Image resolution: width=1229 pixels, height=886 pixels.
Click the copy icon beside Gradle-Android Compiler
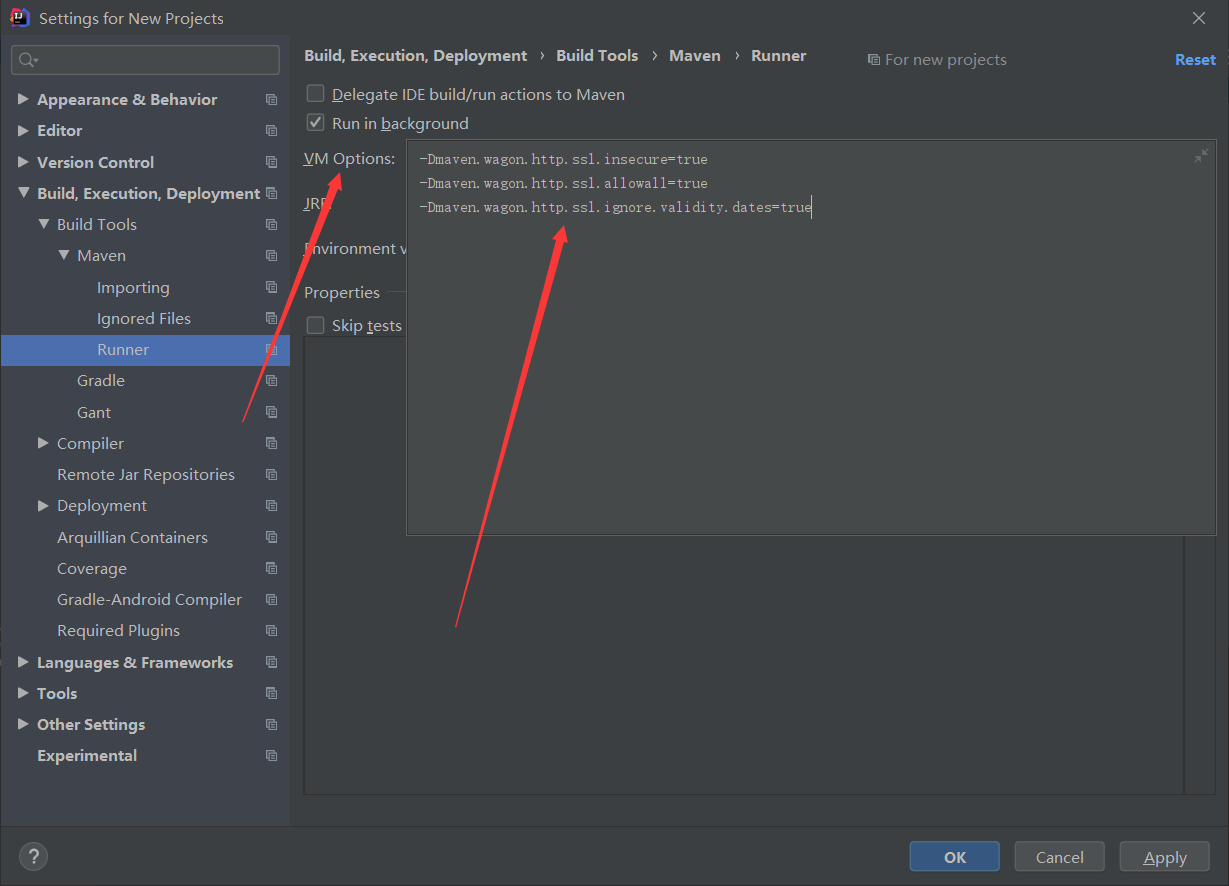pyautogui.click(x=271, y=599)
